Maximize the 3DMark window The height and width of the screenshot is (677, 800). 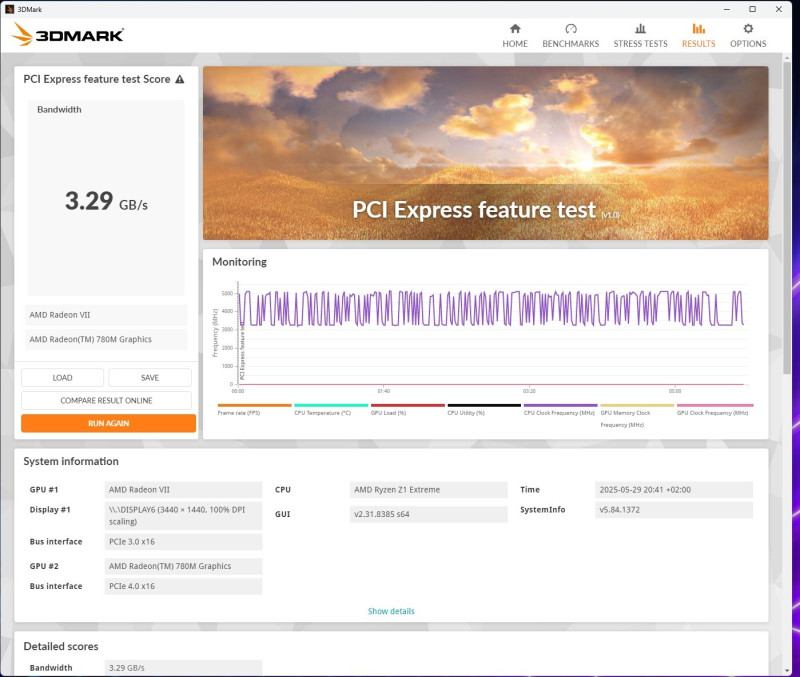coord(753,9)
